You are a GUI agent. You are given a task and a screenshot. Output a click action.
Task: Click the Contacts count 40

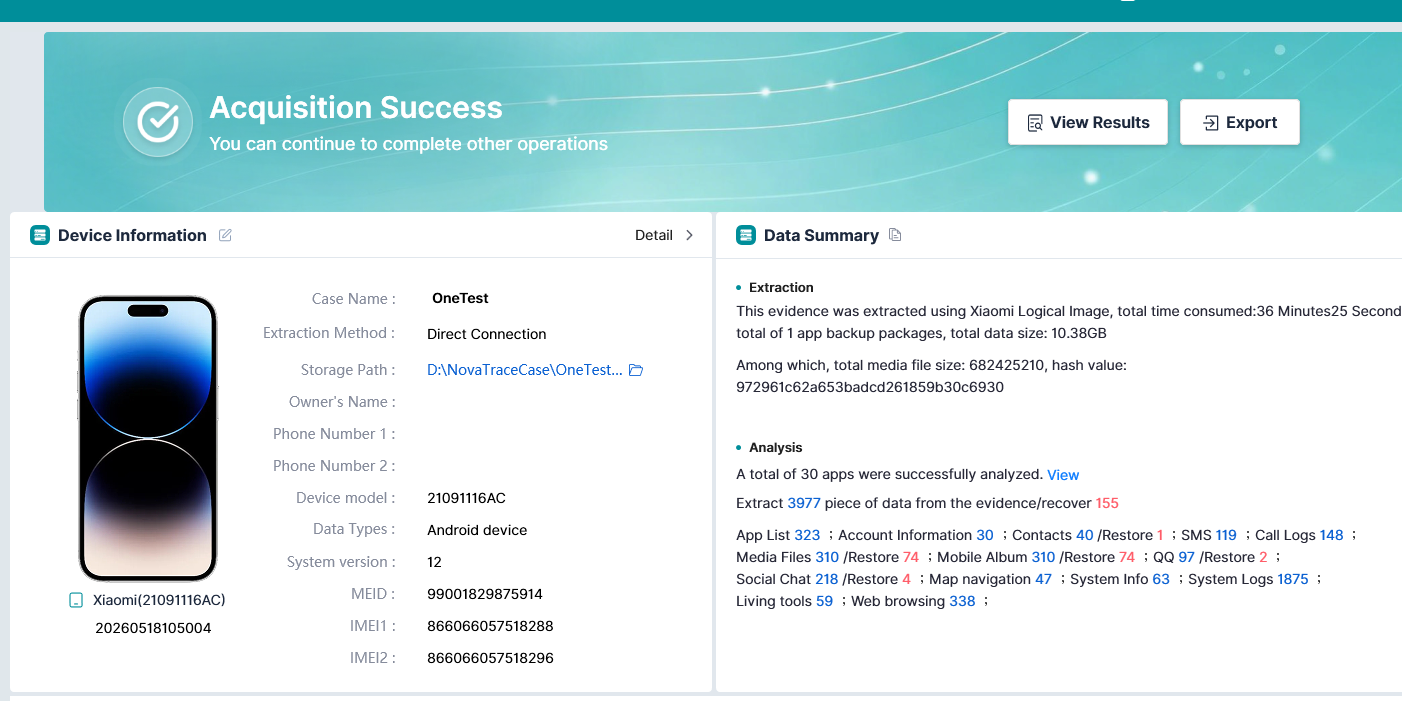1085,535
